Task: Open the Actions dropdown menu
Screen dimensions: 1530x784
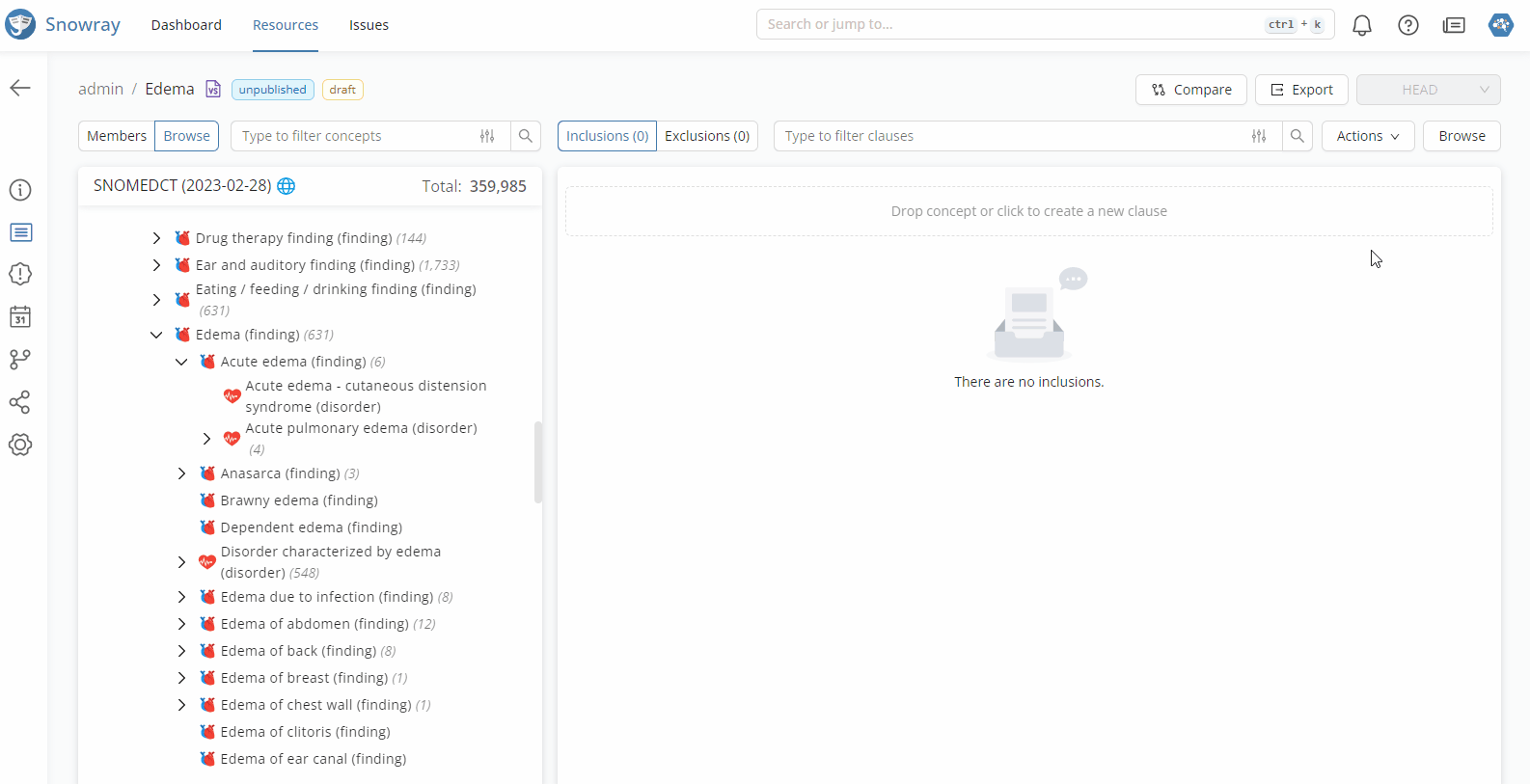Action: click(1367, 136)
